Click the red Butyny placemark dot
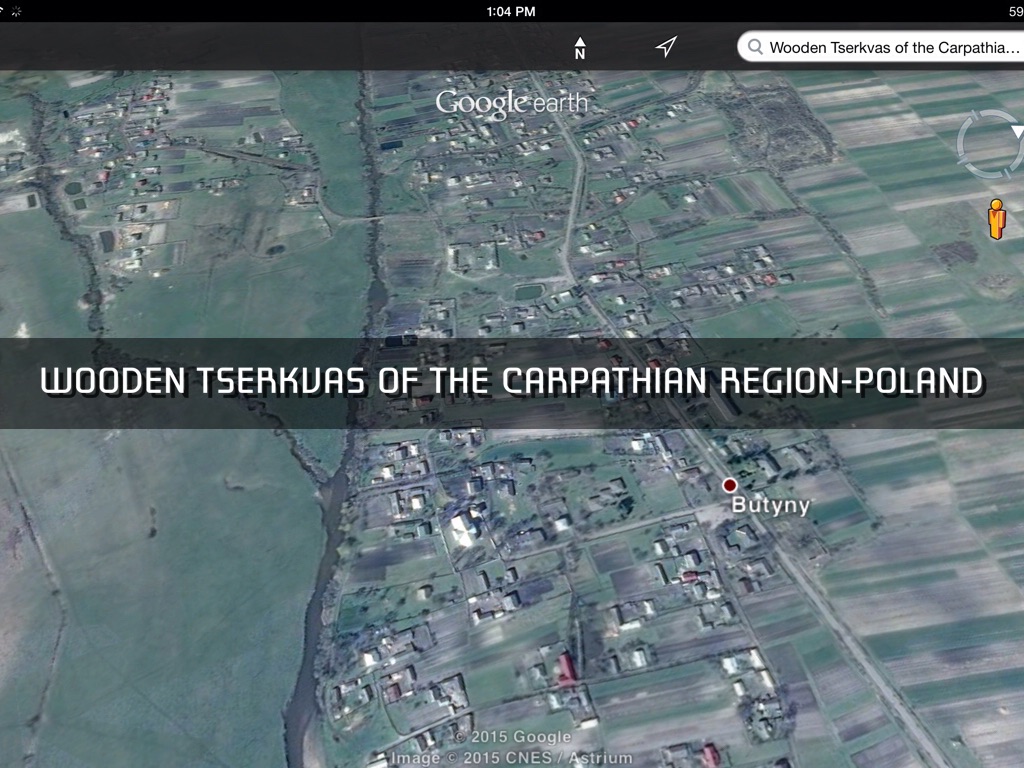The image size is (1024, 768). point(730,485)
